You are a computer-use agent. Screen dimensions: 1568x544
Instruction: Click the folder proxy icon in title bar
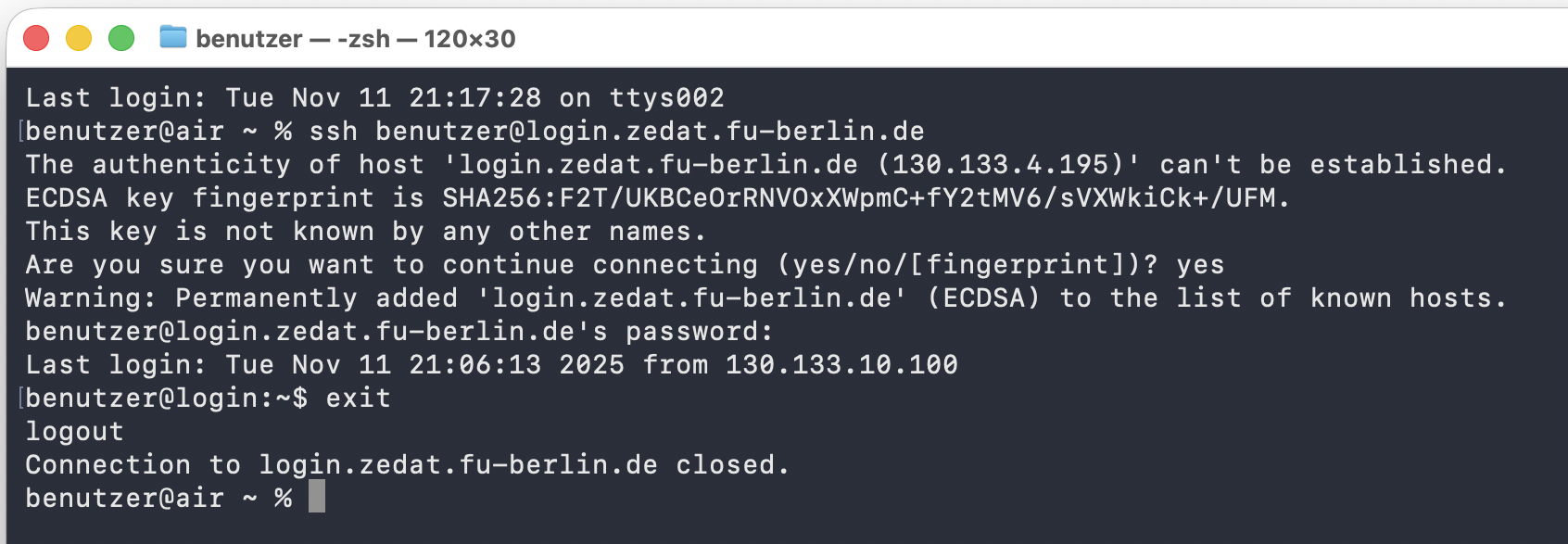(173, 38)
